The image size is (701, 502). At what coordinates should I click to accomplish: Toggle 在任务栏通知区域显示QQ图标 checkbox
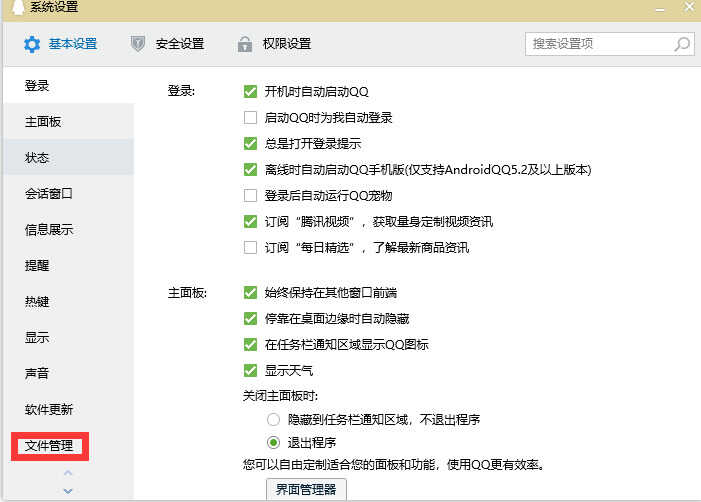click(250, 345)
